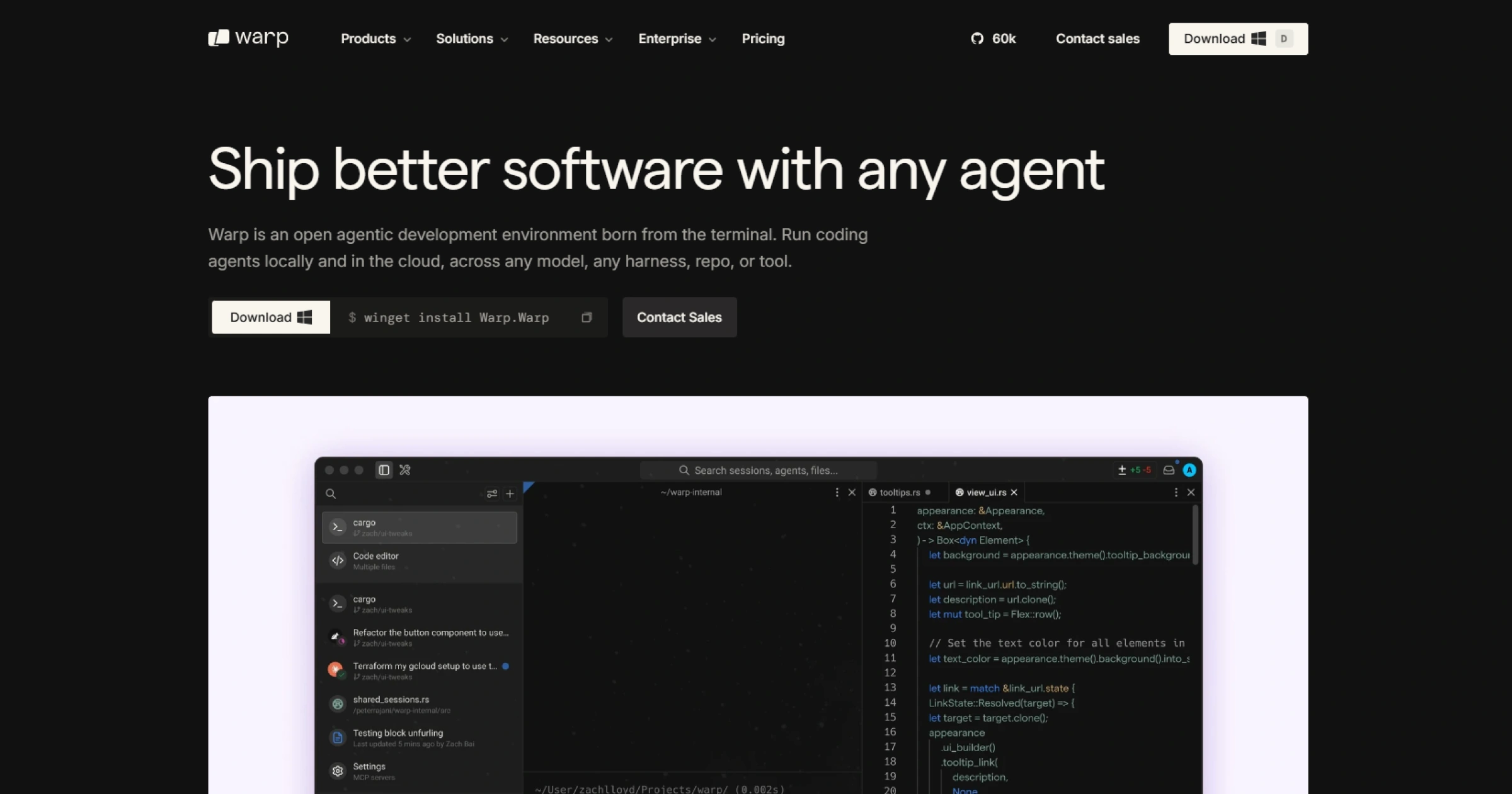Viewport: 1512px width, 794px height.
Task: Click the Testing block unfurling document icon
Action: click(x=338, y=737)
